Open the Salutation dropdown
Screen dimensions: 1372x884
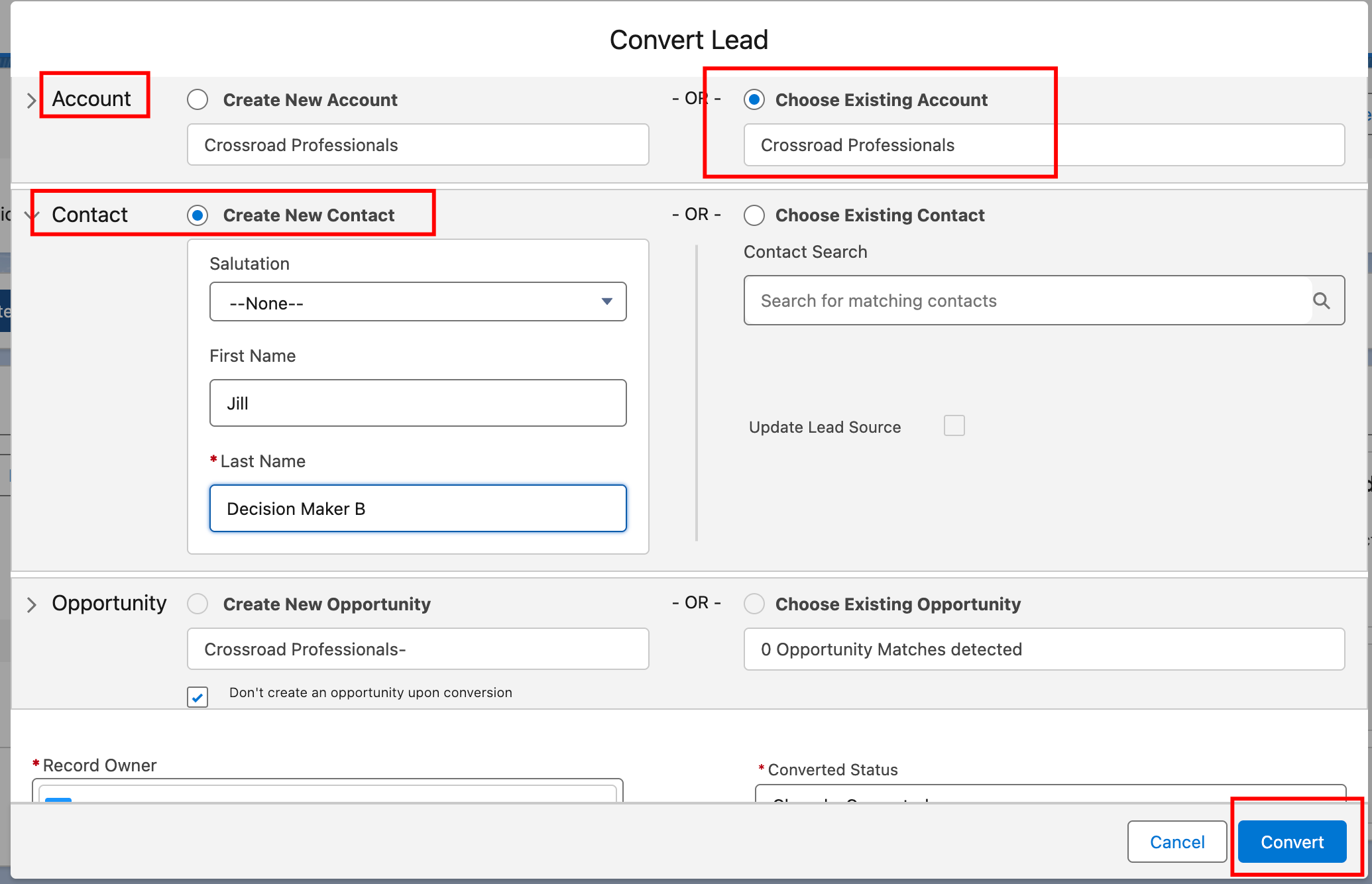[x=418, y=302]
